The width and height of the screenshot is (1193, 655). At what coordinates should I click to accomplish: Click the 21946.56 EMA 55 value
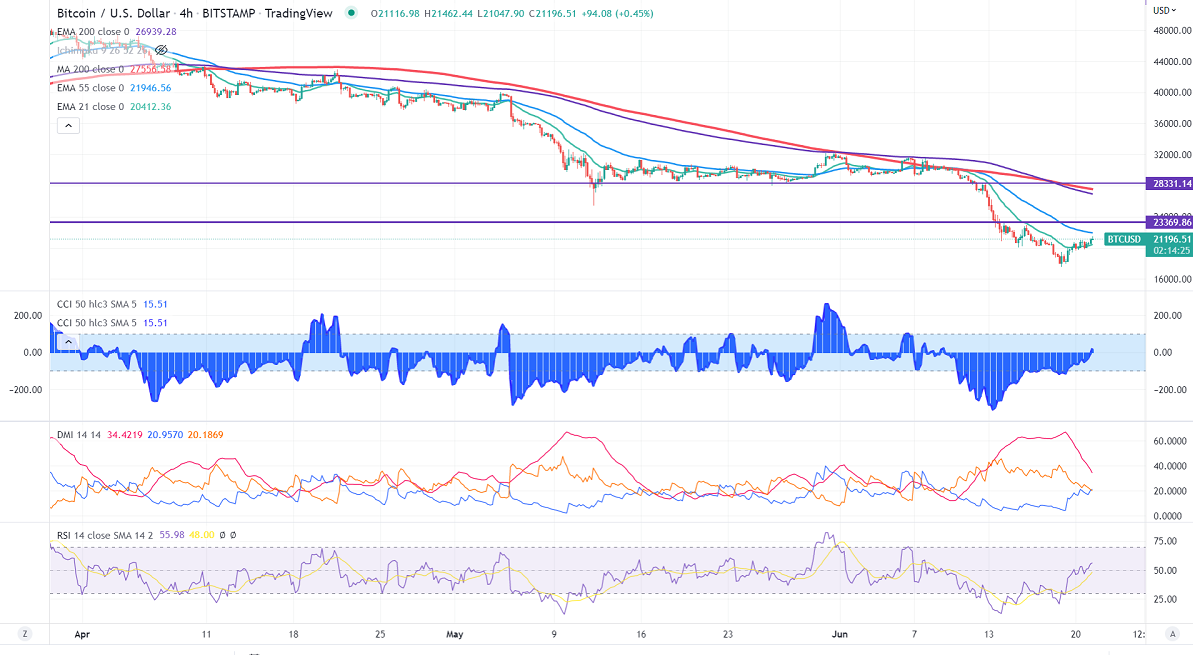pyautogui.click(x=151, y=88)
